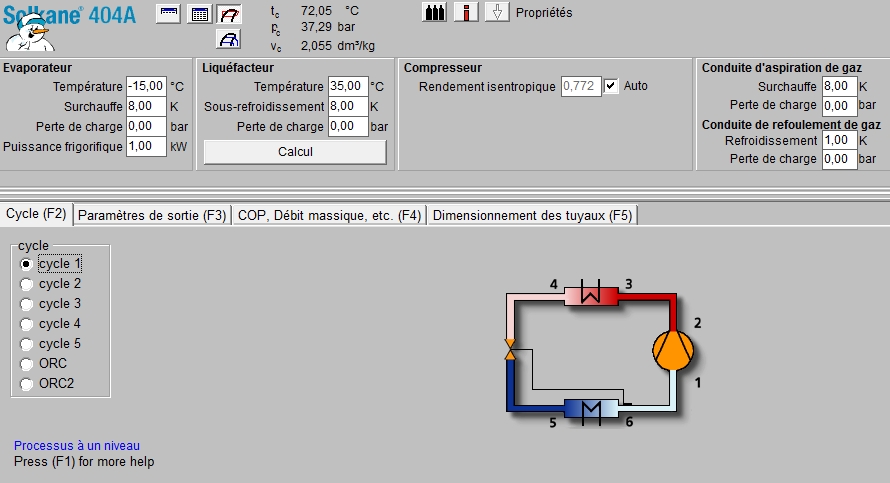Click the Puissance frigorifique field
Screen dimensions: 890x483
(x=146, y=146)
